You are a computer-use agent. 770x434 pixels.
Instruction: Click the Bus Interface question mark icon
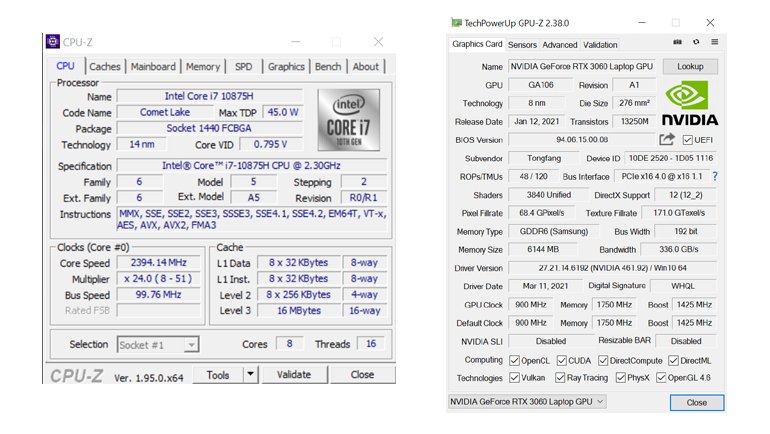pyautogui.click(x=715, y=176)
